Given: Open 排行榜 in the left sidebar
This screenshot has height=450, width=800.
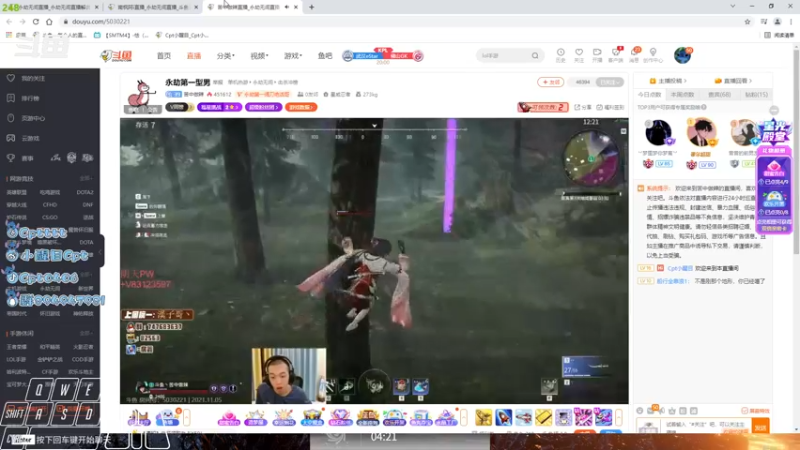Looking at the screenshot, I should pyautogui.click(x=30, y=98).
